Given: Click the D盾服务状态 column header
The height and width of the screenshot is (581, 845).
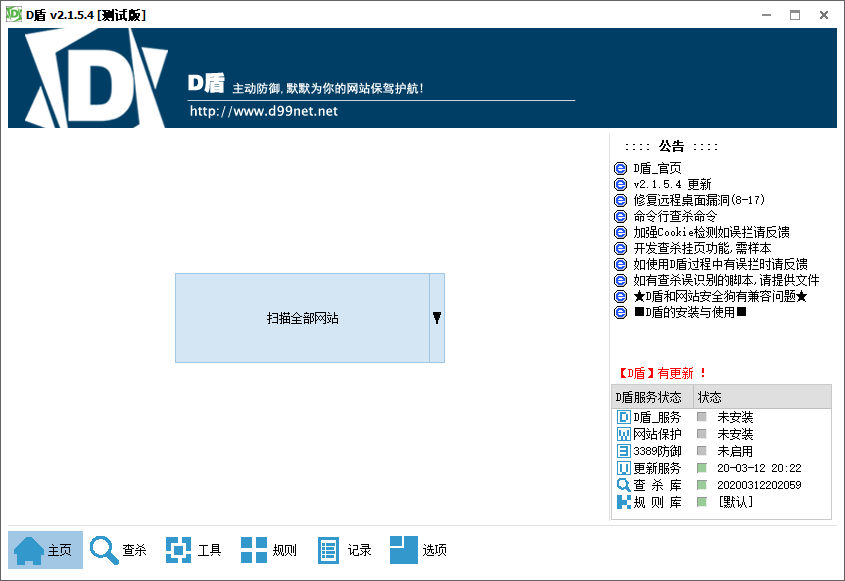Looking at the screenshot, I should [650, 397].
